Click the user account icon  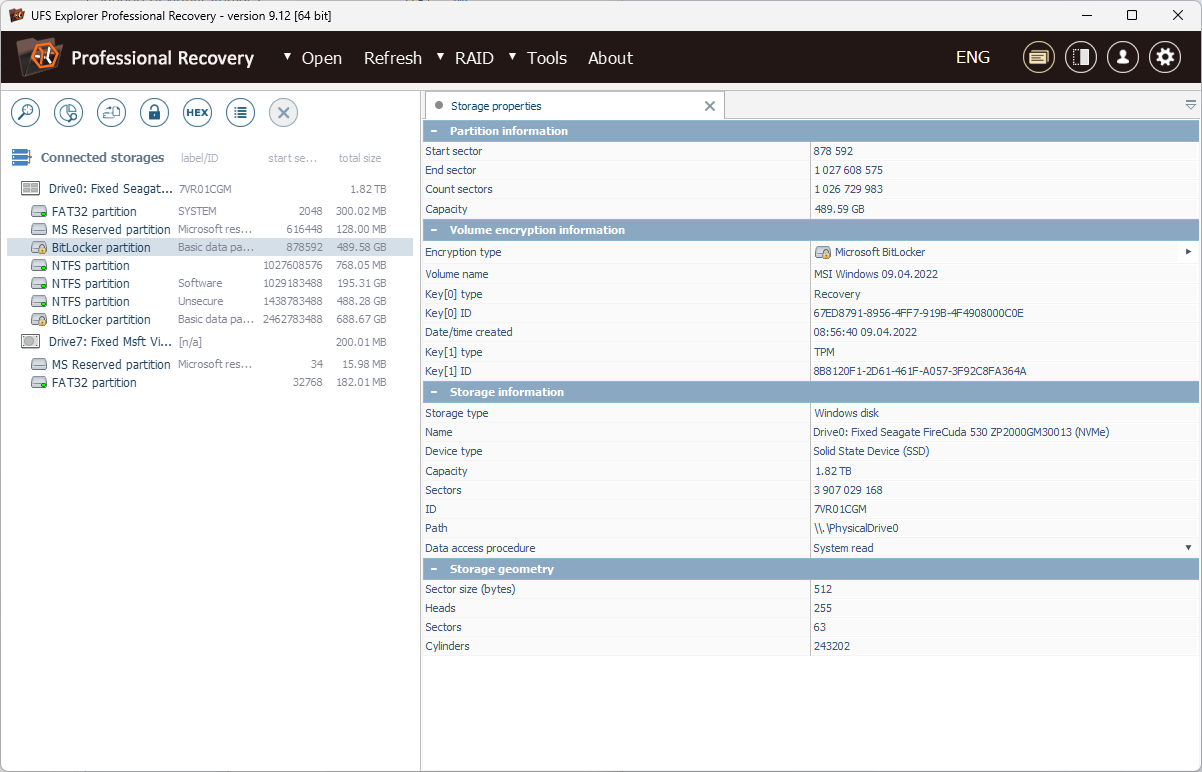pos(1122,57)
